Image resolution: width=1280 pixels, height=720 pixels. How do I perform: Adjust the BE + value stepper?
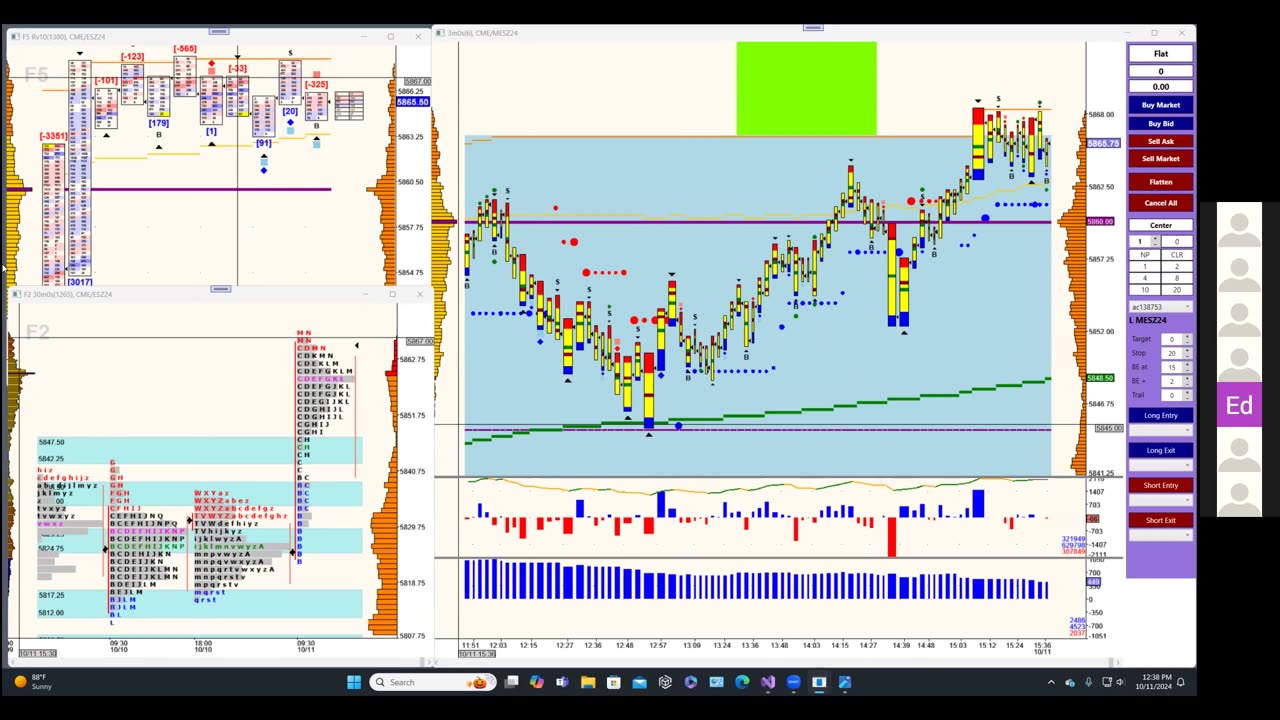(x=1187, y=381)
